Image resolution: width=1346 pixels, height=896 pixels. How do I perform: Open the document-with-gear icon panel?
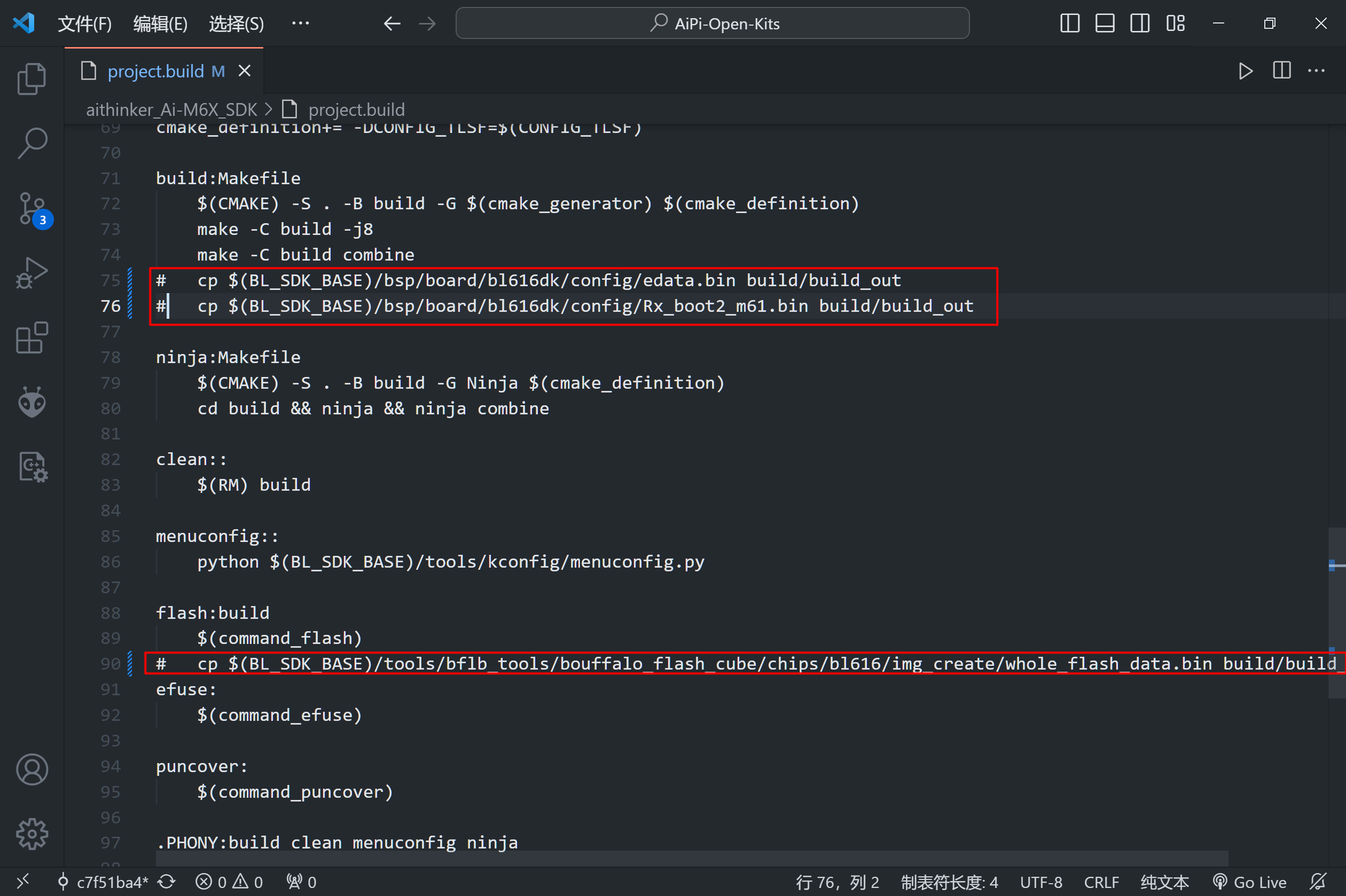tap(32, 467)
